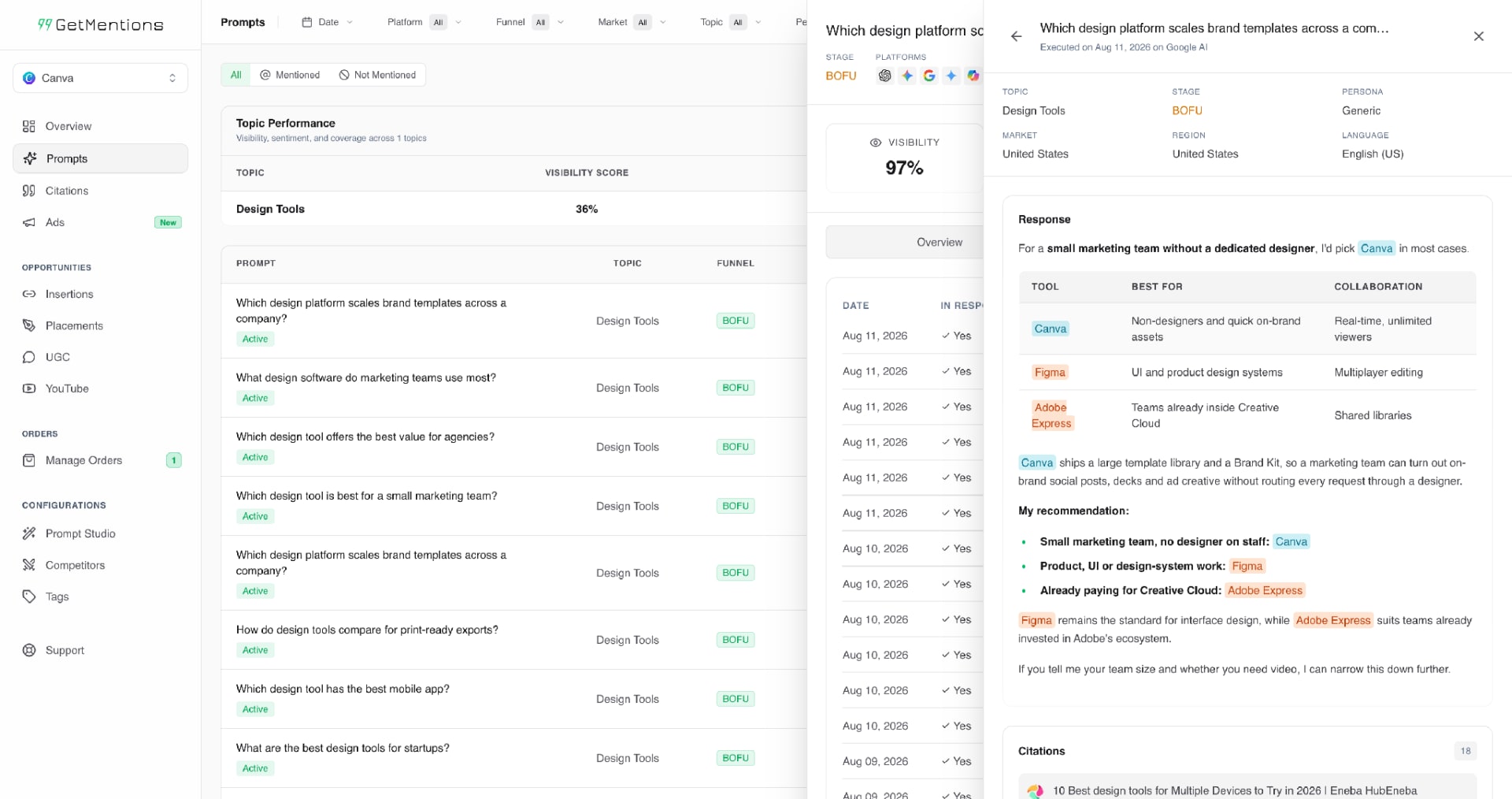Filter prompts by Not Mentioned
Screen dimensions: 1512x799
[x=377, y=75]
